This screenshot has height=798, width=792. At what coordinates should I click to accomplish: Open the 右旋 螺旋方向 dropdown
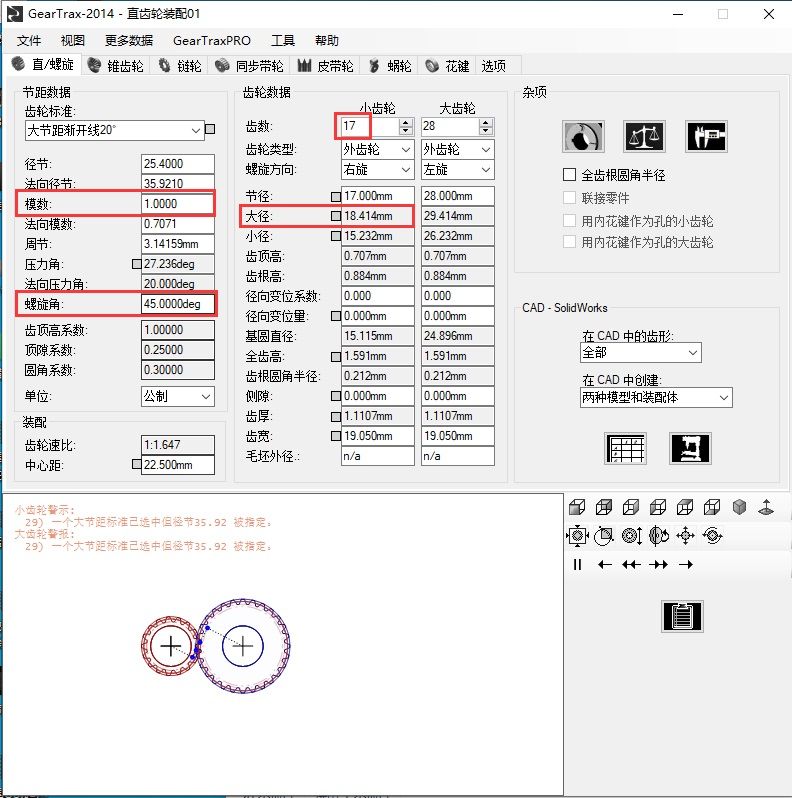(x=377, y=169)
